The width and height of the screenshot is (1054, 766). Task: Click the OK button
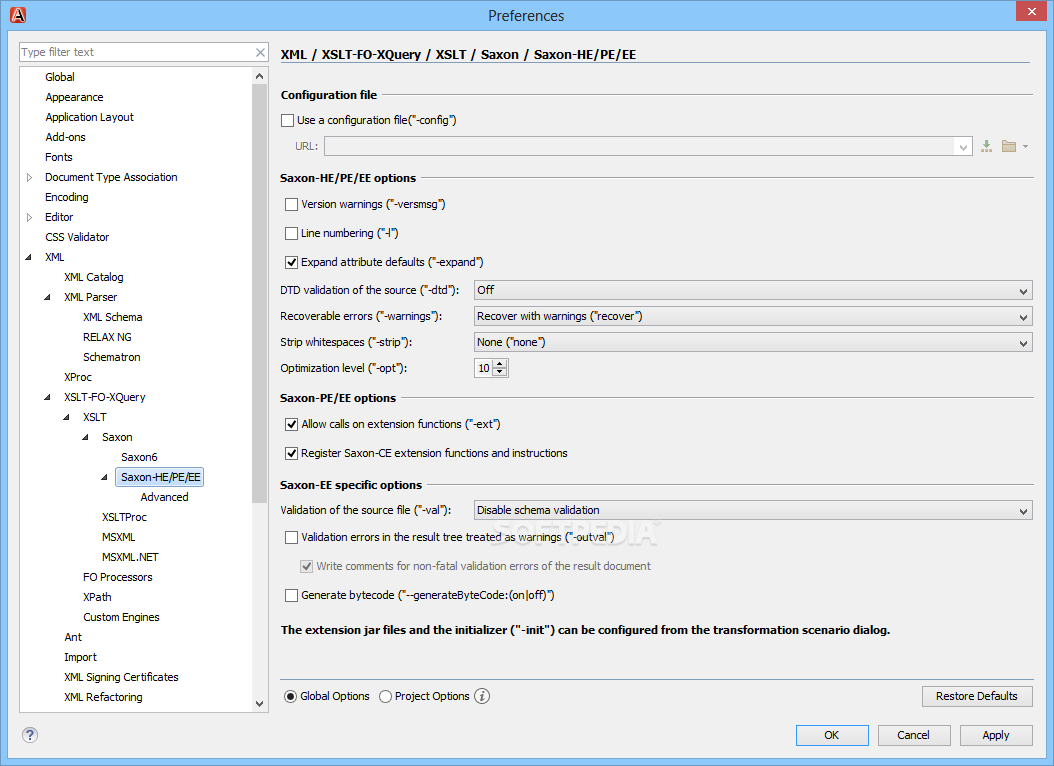[x=832, y=735]
